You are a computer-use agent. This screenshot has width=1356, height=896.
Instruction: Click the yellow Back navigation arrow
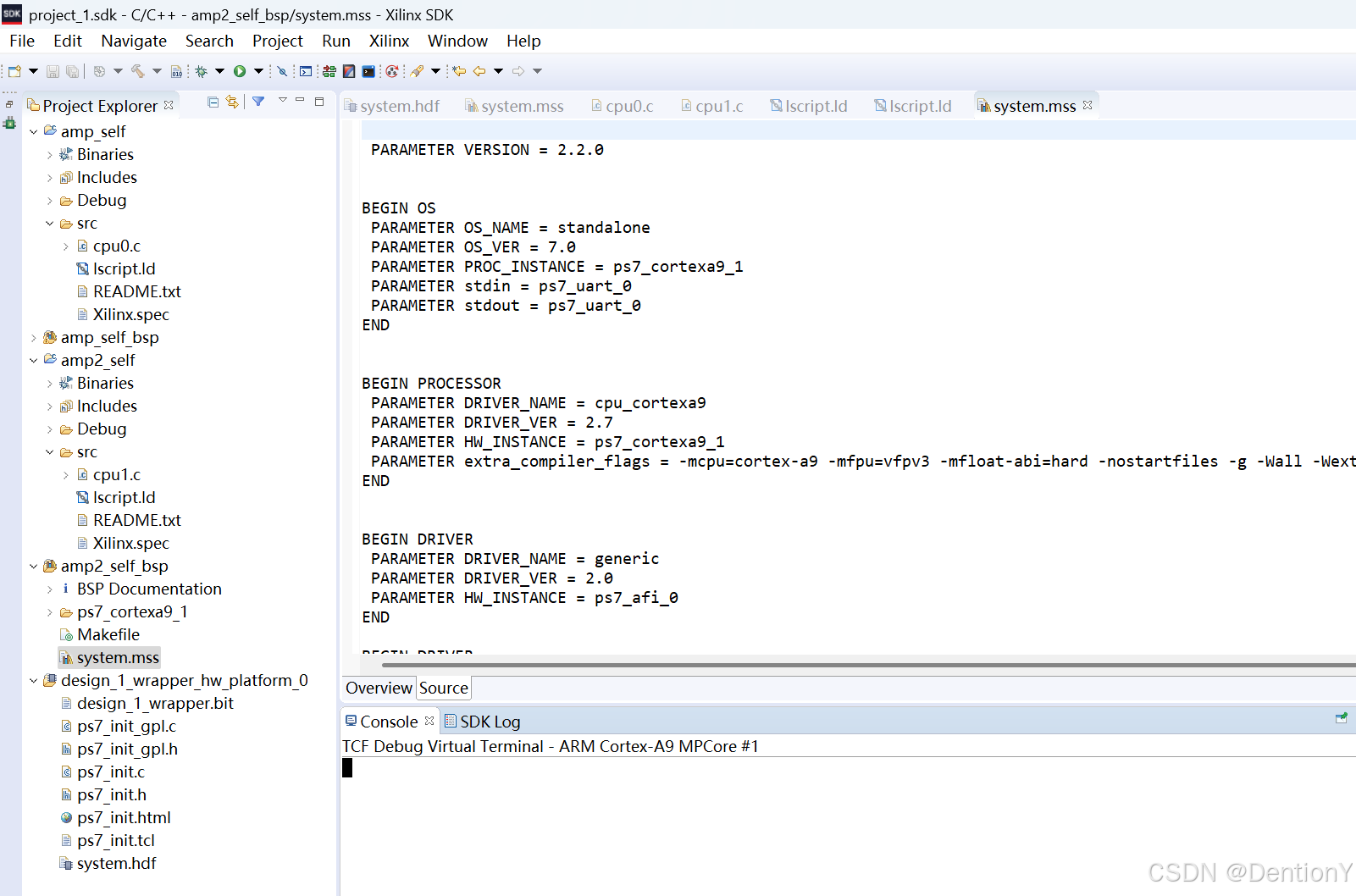click(479, 71)
